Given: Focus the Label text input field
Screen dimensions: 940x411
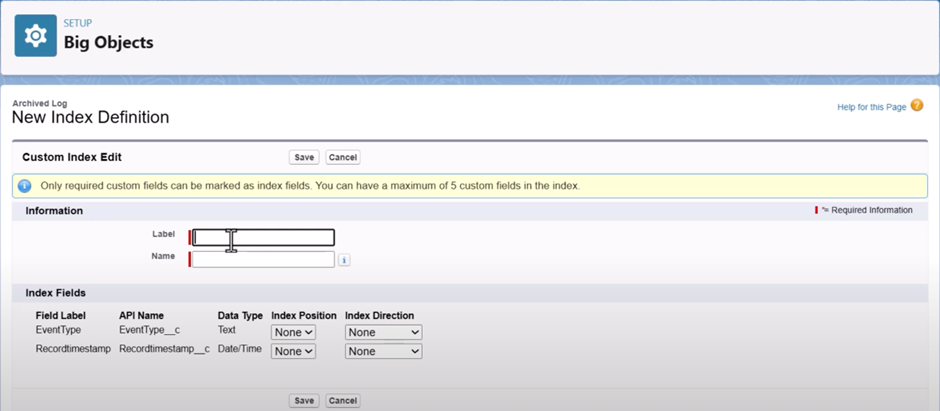Looking at the screenshot, I should click(263, 237).
